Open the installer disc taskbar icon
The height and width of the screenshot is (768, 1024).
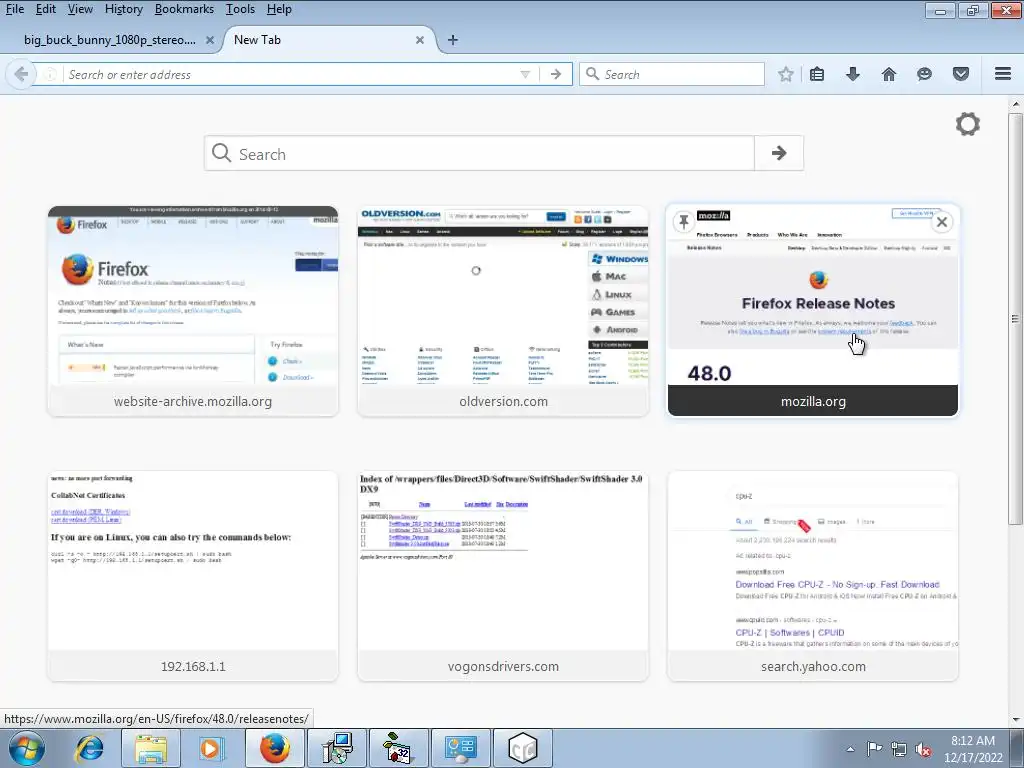pos(337,748)
